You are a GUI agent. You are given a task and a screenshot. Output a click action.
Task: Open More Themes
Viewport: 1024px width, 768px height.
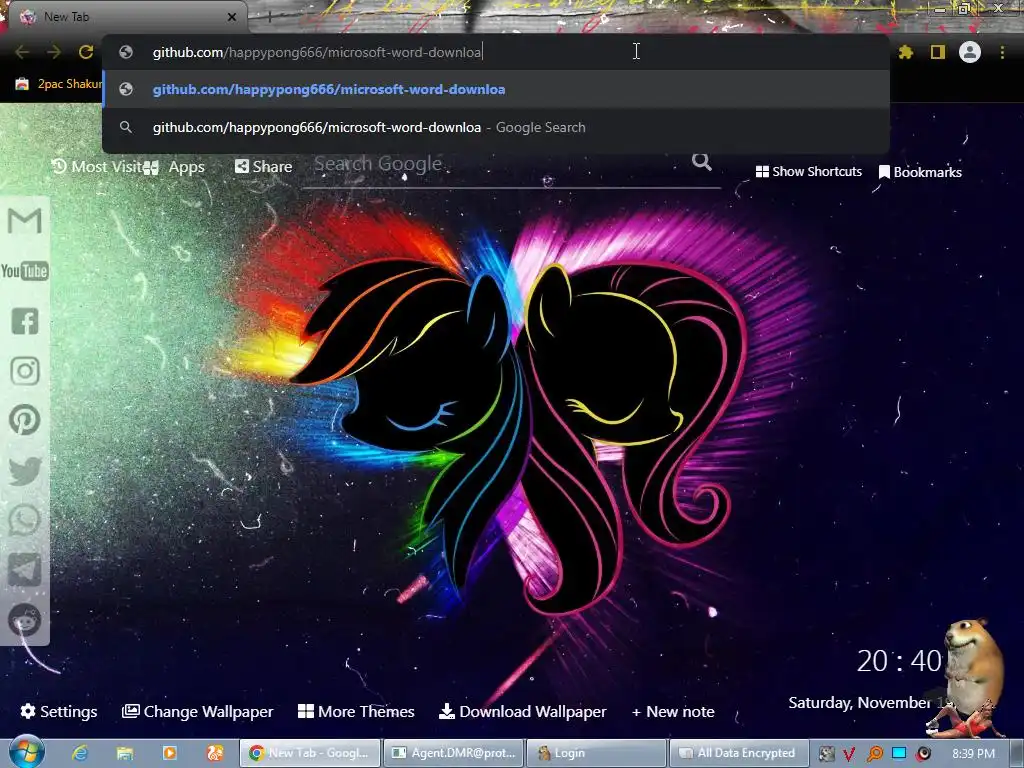[356, 711]
